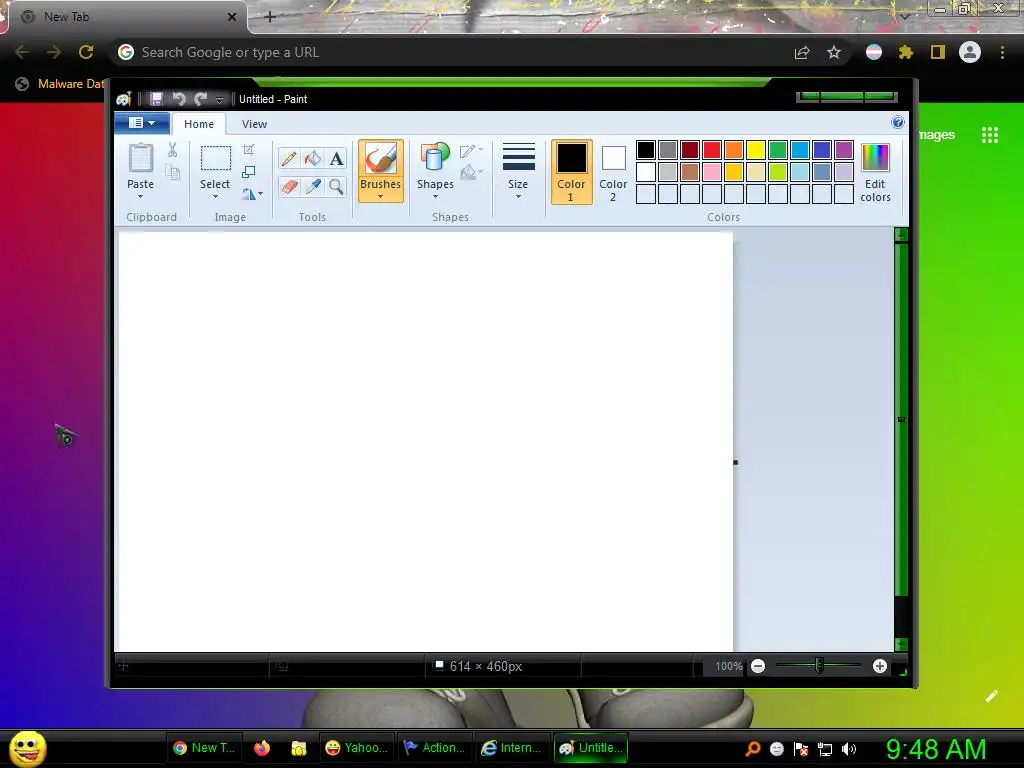Click the Chrome share page icon
The height and width of the screenshot is (768, 1024).
click(x=802, y=52)
